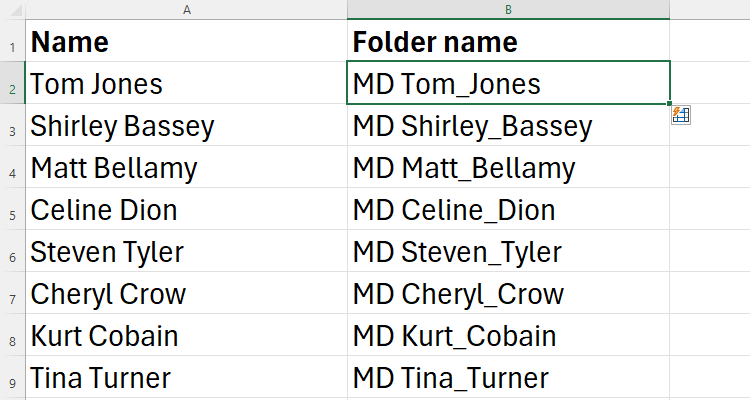Select the 'MD Tina_Turner' cell
The height and width of the screenshot is (400, 750).
pyautogui.click(x=508, y=378)
